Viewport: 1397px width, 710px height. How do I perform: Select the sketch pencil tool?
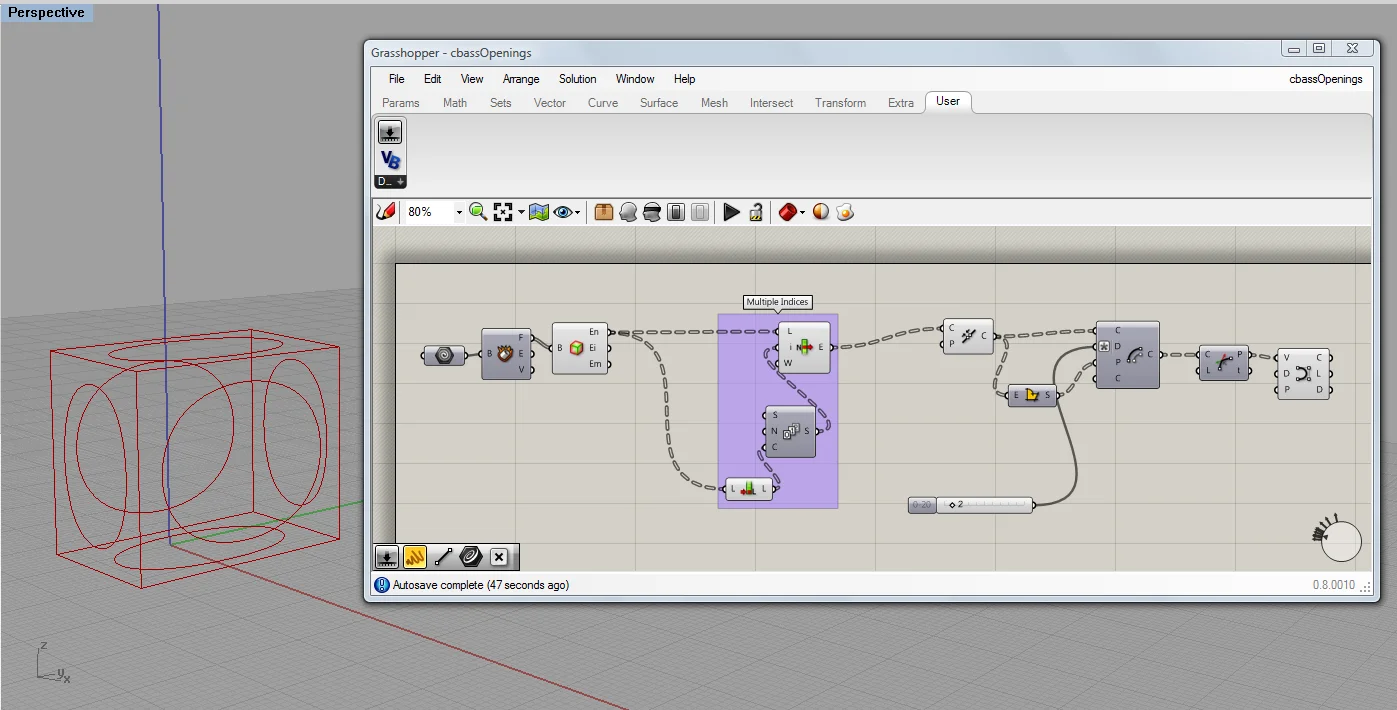(x=386, y=212)
